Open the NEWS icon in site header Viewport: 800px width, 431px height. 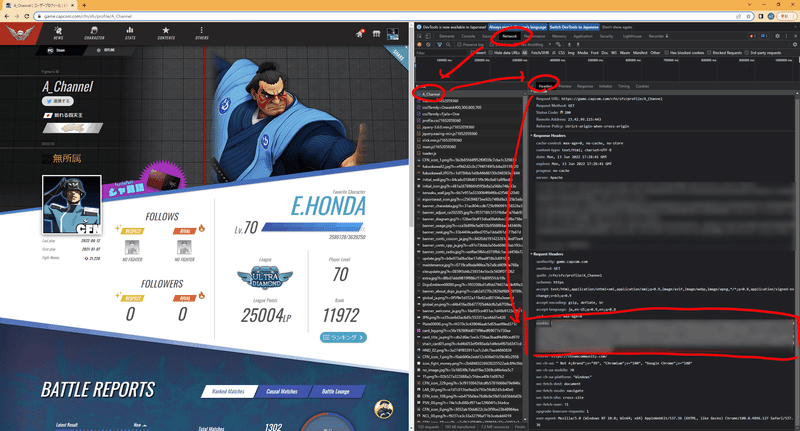[59, 33]
